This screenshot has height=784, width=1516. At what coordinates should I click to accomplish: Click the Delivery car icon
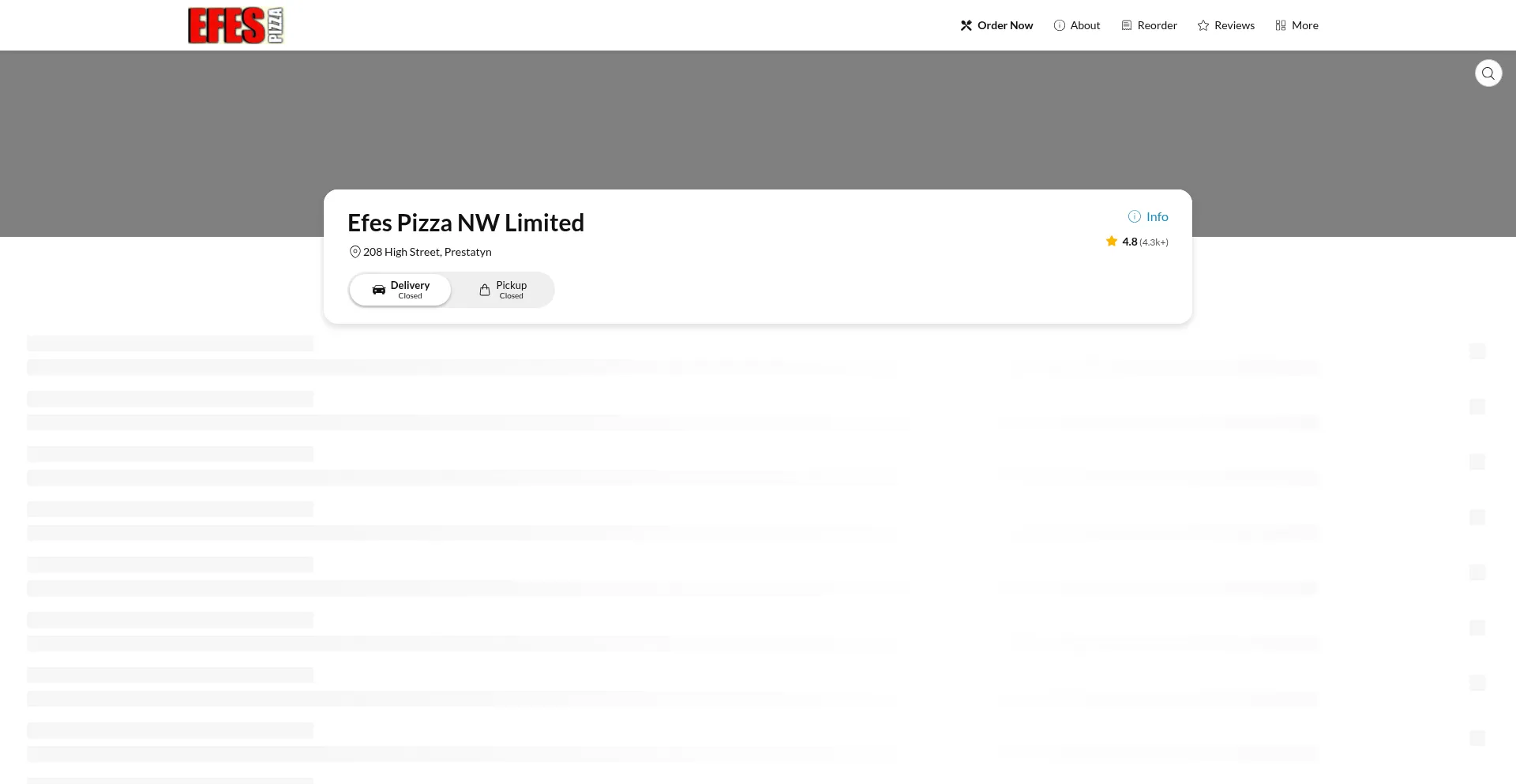click(x=379, y=290)
